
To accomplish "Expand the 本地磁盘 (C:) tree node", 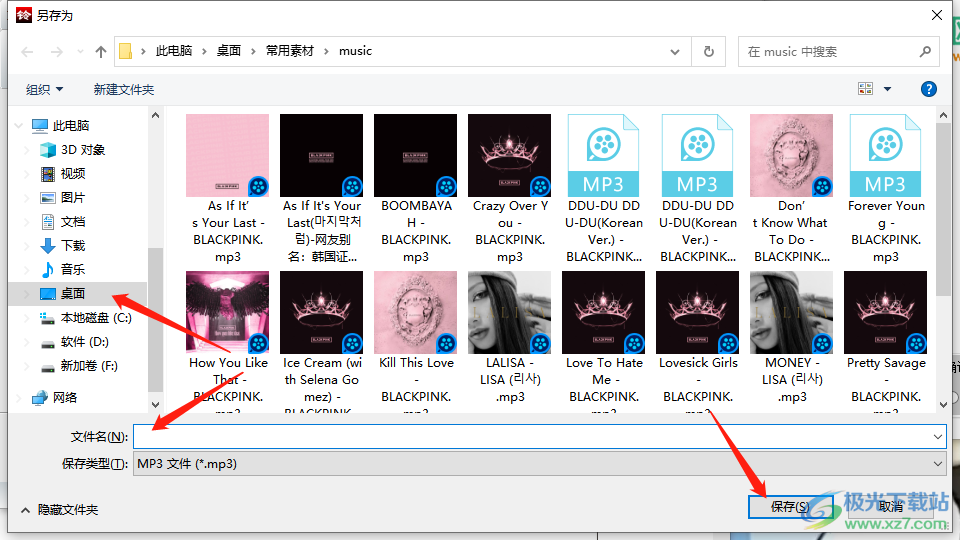I will [26, 318].
